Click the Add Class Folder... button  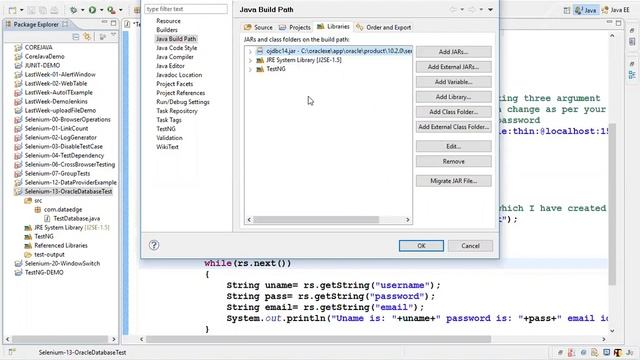tap(453, 112)
